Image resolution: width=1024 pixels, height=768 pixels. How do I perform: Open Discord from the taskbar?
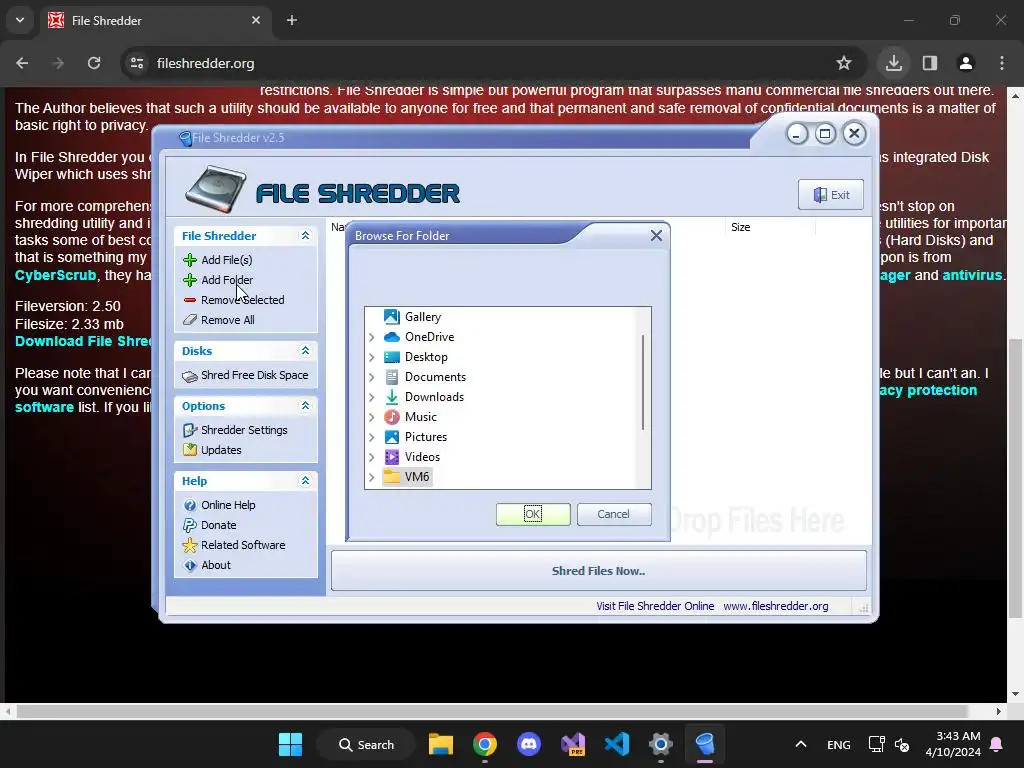click(x=529, y=744)
